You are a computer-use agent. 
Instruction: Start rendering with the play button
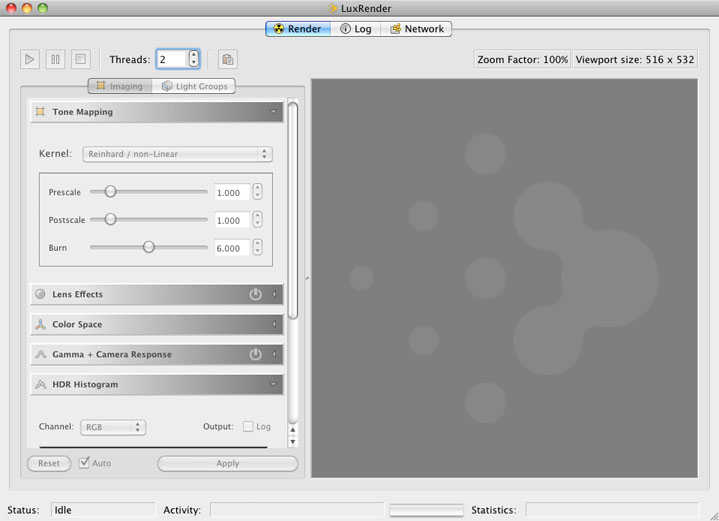[x=30, y=59]
